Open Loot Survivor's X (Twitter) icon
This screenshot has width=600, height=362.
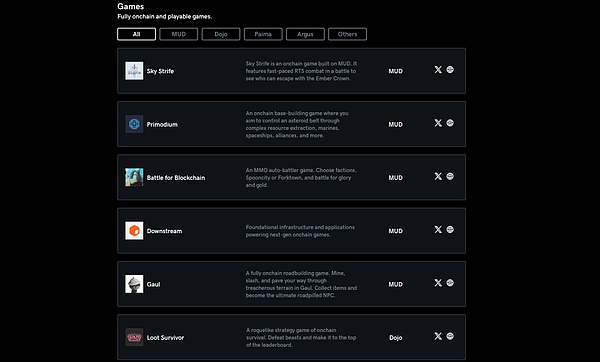point(438,336)
